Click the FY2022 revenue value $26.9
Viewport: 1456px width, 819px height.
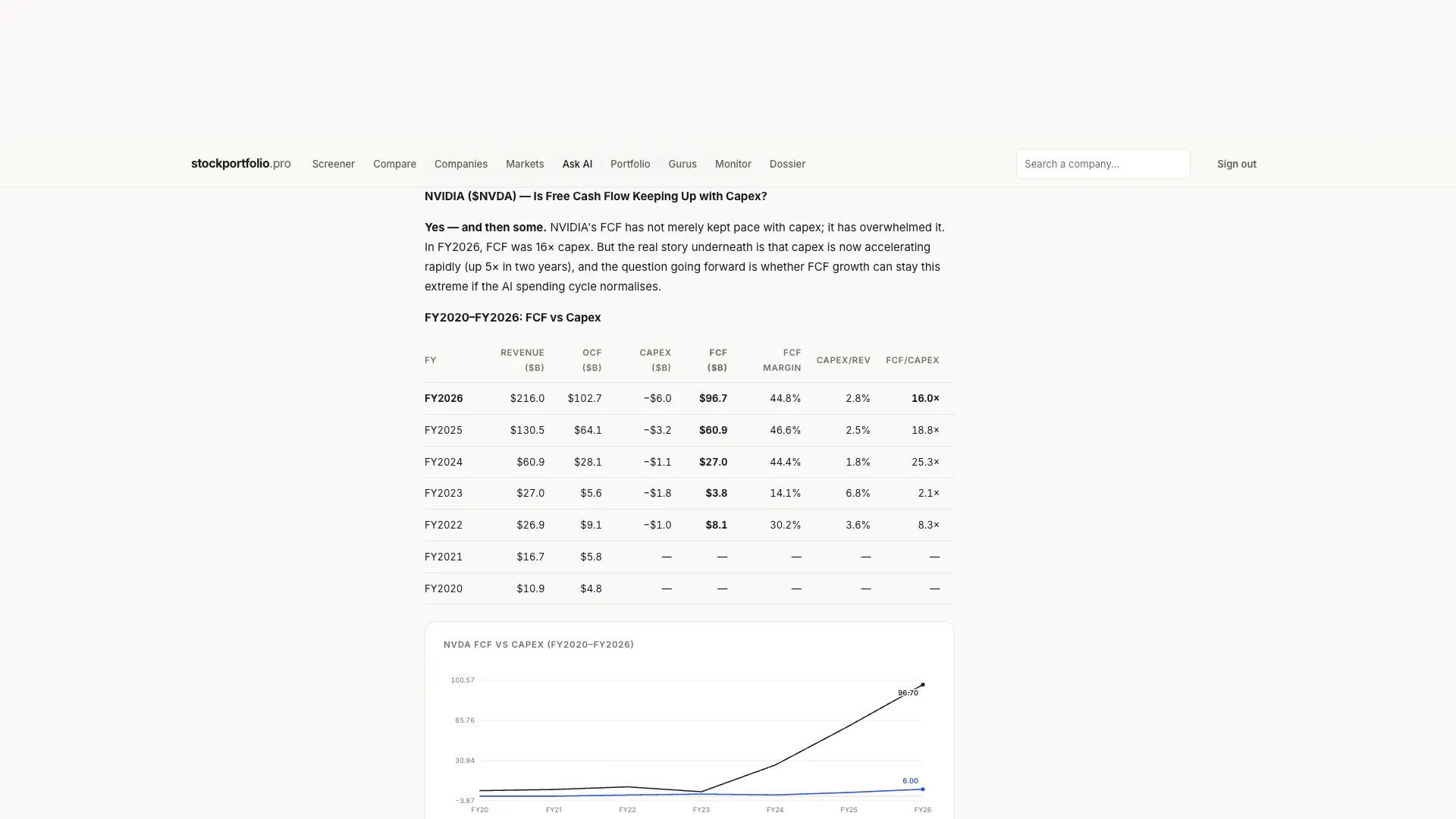(x=530, y=525)
